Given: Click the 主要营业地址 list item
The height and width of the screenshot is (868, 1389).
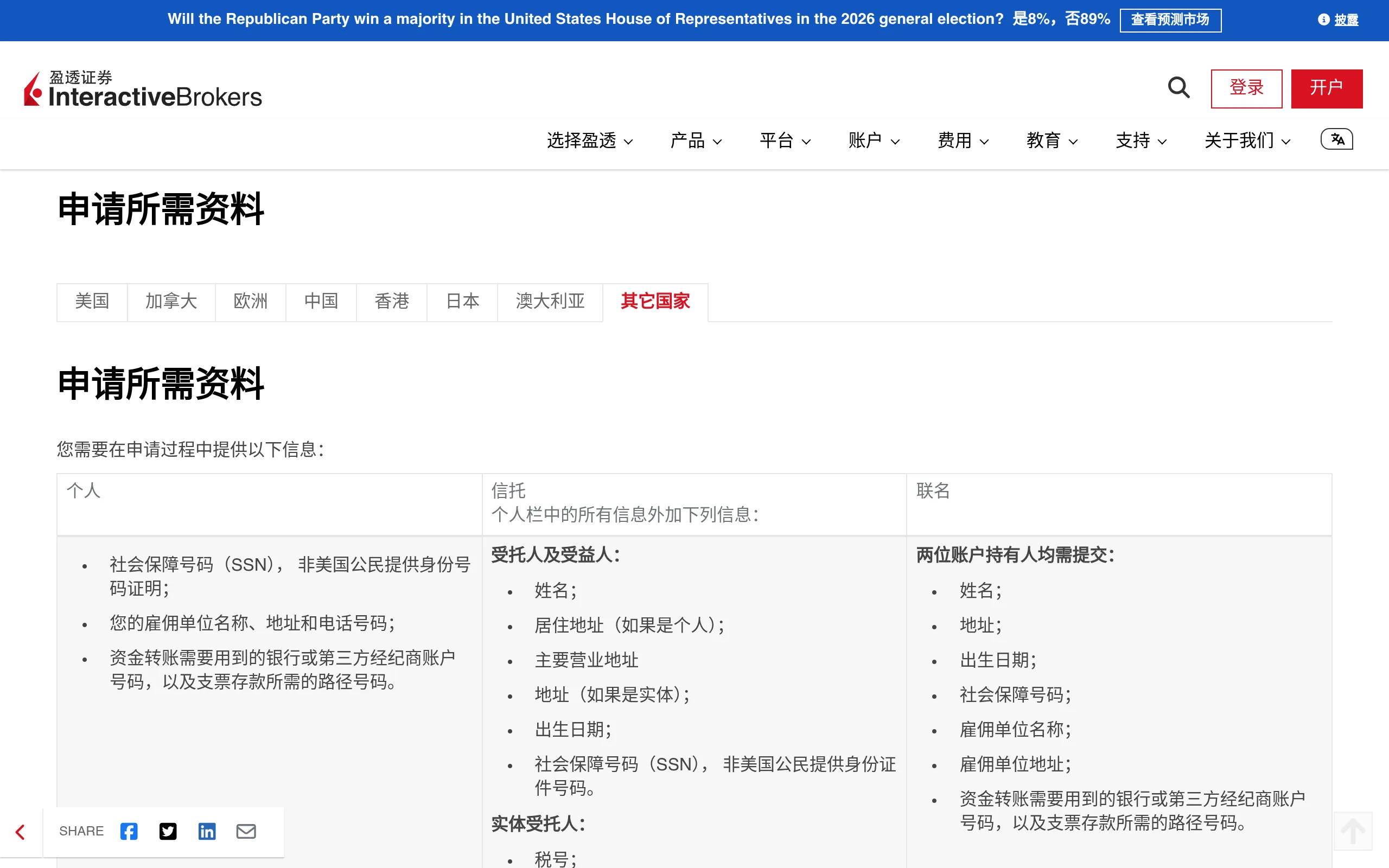Looking at the screenshot, I should click(x=586, y=660).
